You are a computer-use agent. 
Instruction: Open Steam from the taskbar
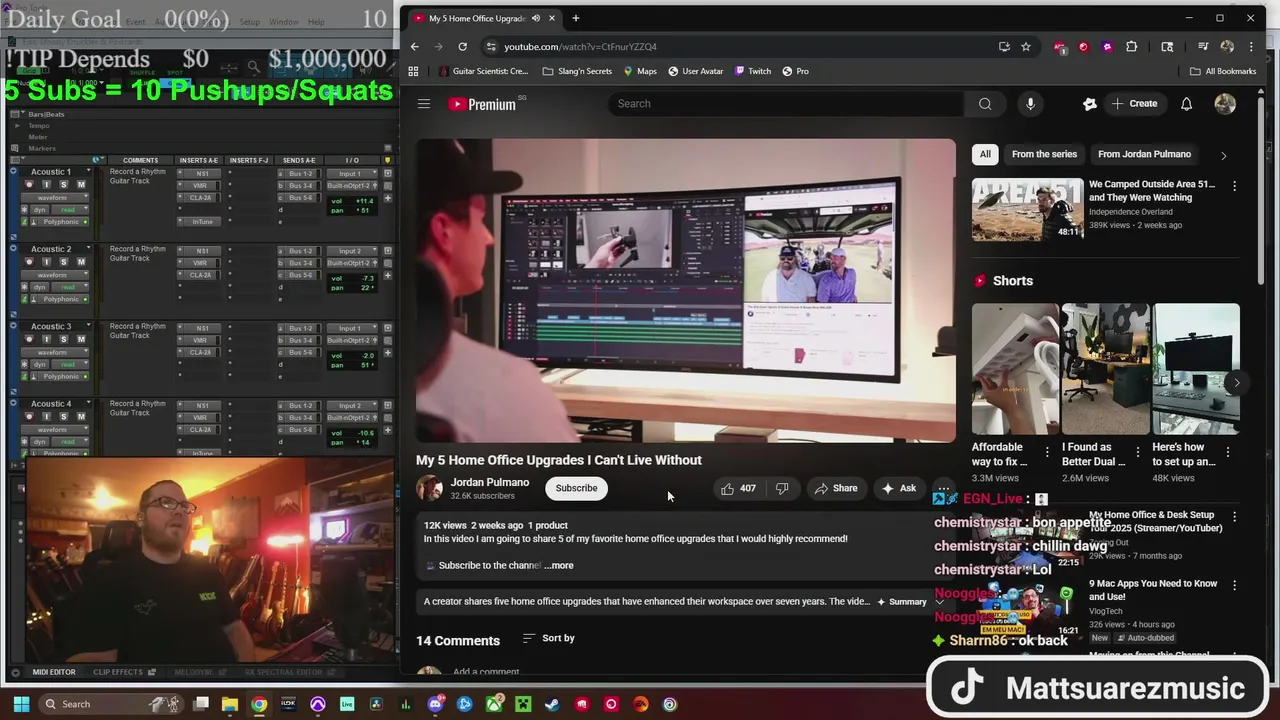[x=552, y=704]
